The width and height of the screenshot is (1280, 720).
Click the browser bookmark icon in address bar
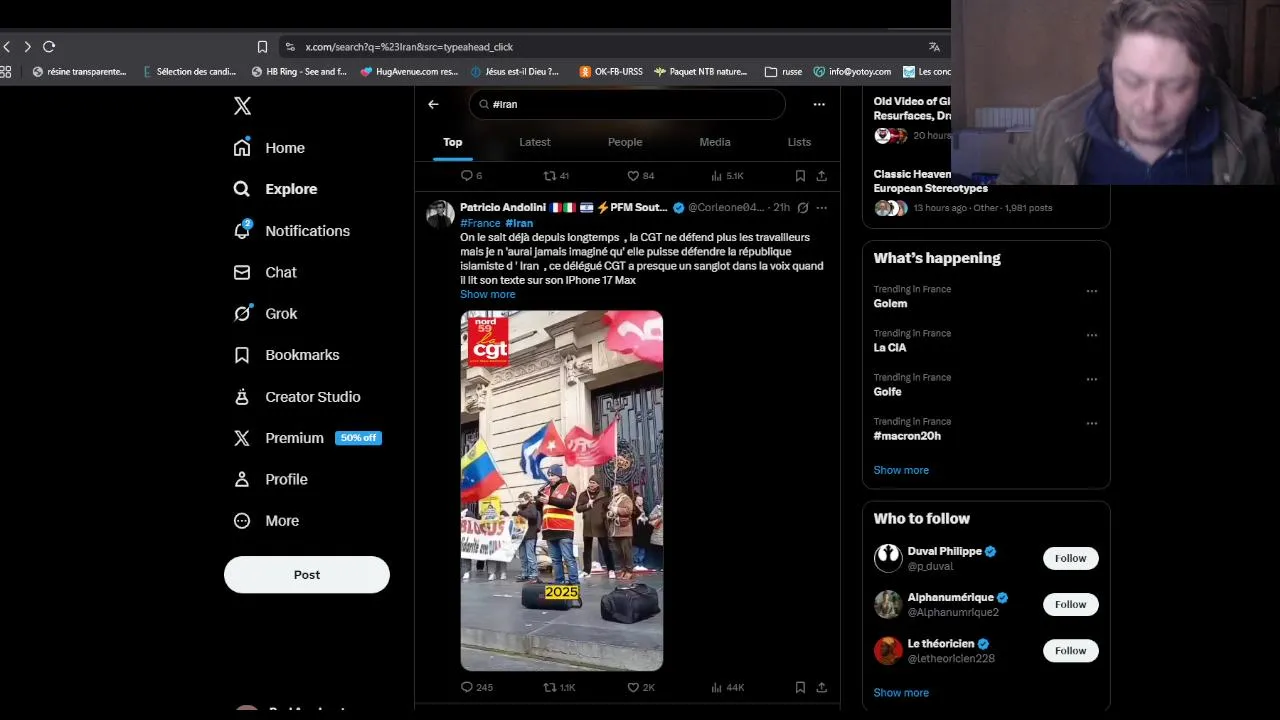pyautogui.click(x=262, y=46)
